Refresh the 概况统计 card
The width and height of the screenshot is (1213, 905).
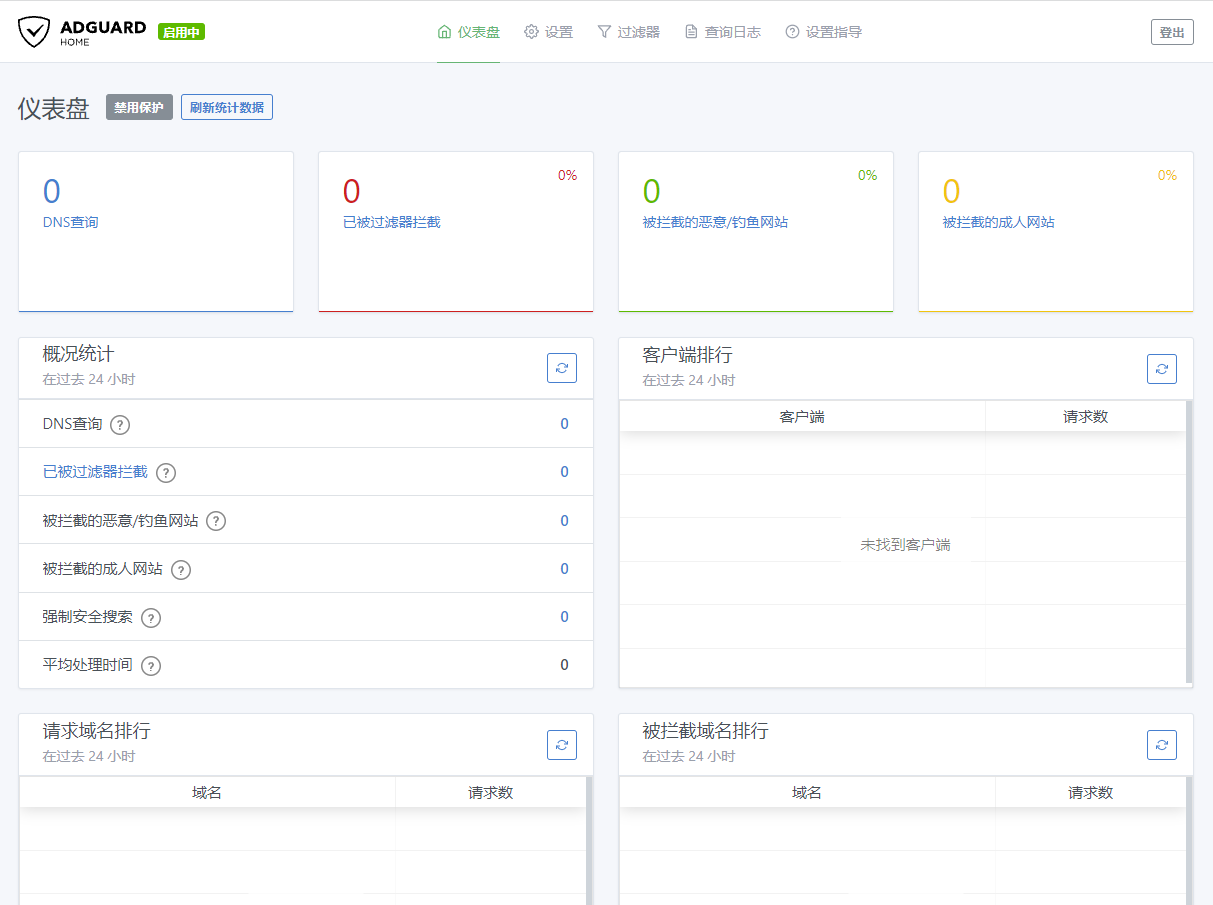tap(562, 368)
